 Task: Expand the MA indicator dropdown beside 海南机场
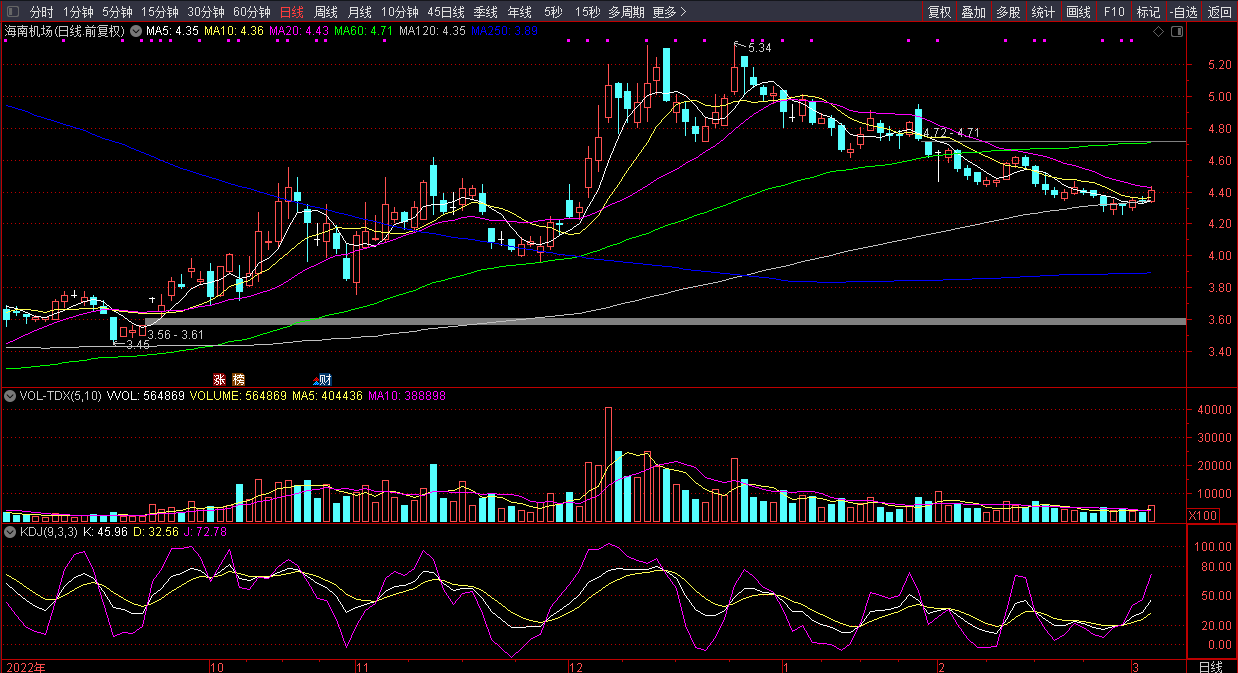click(x=136, y=32)
